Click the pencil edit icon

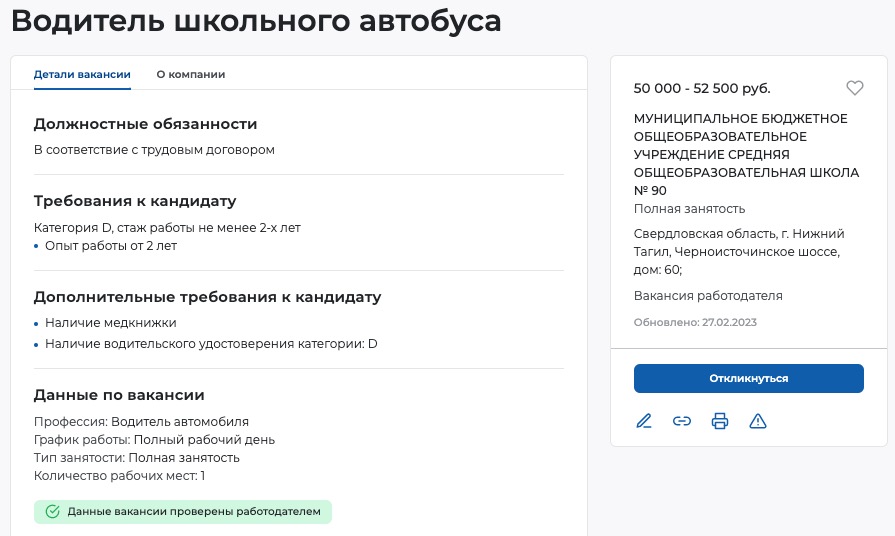click(644, 421)
